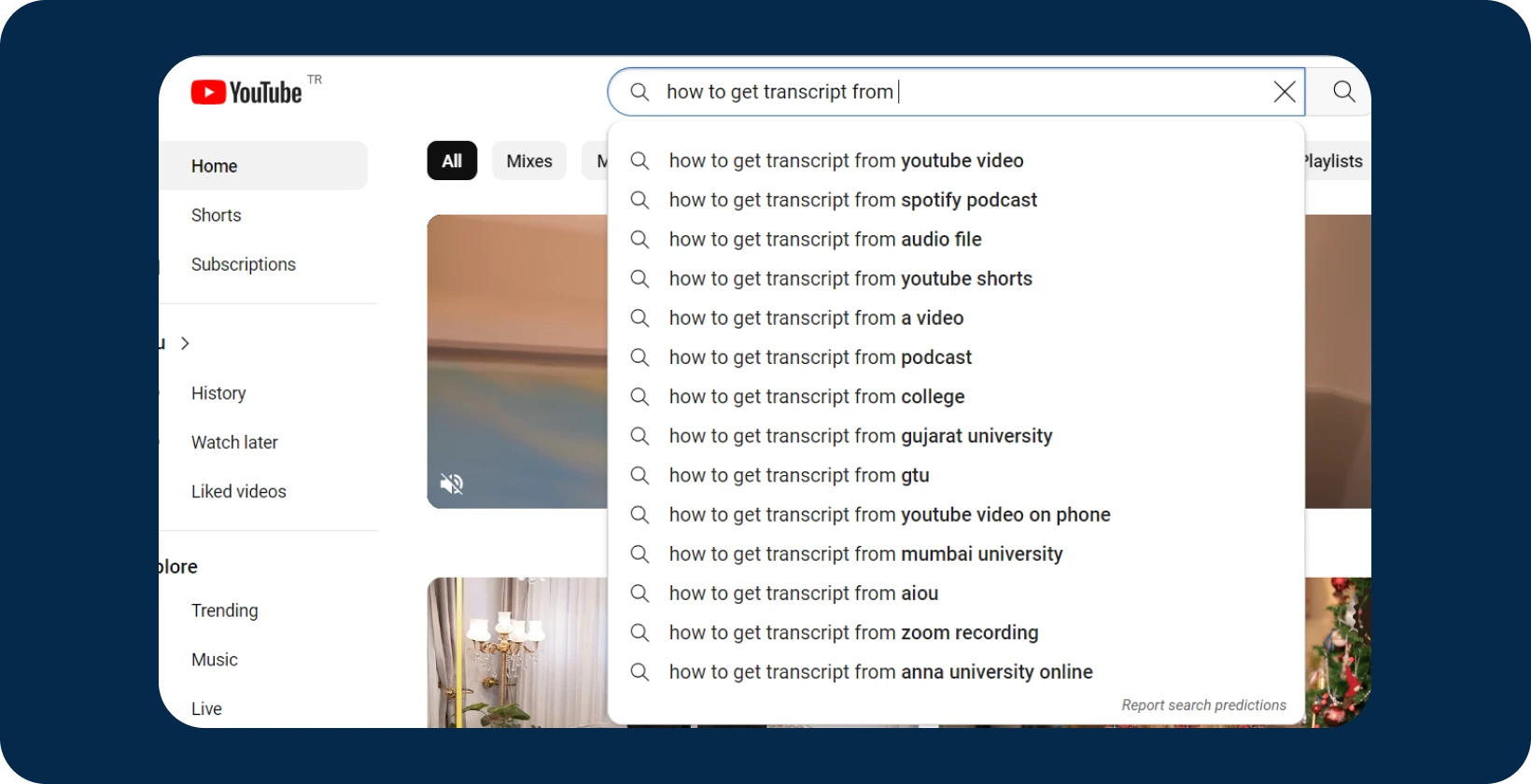Image resolution: width=1531 pixels, height=784 pixels.
Task: Select suggestion 'from youtube shorts'
Action: [956, 278]
